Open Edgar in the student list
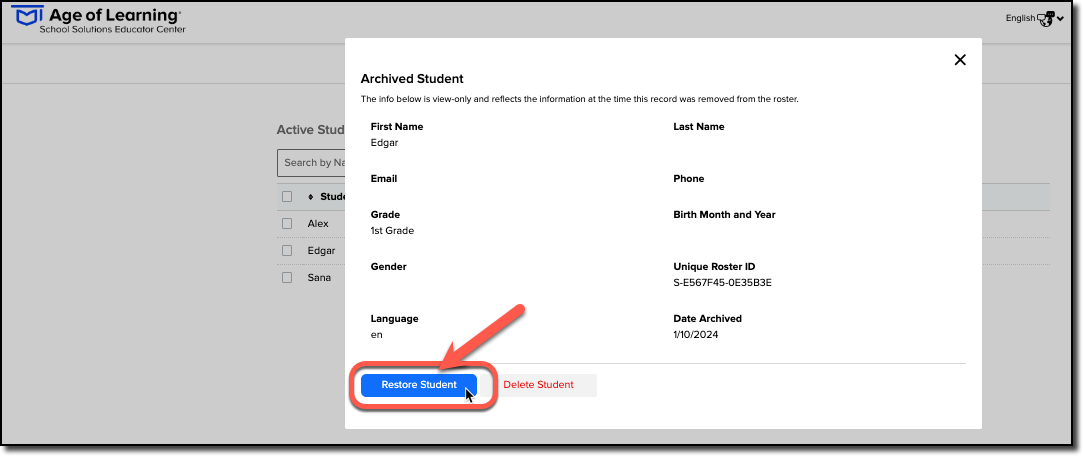Screen dimensions: 1083x456 point(321,251)
